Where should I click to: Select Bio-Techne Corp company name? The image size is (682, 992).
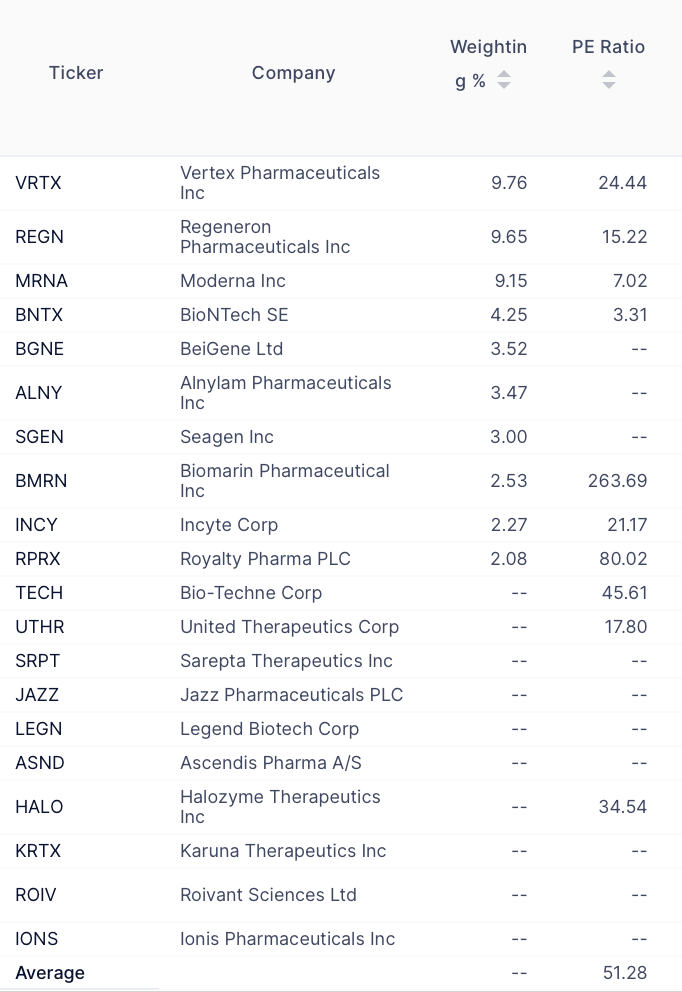(251, 593)
